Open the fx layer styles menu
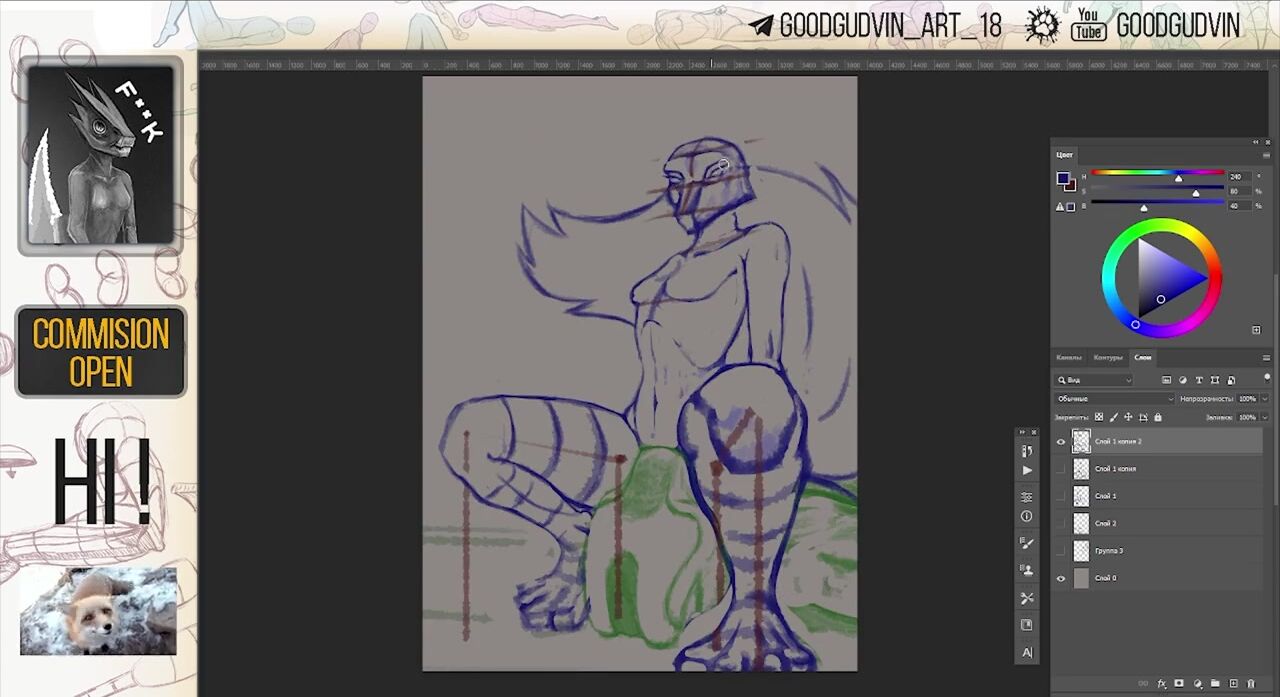This screenshot has width=1280, height=697. click(1161, 684)
